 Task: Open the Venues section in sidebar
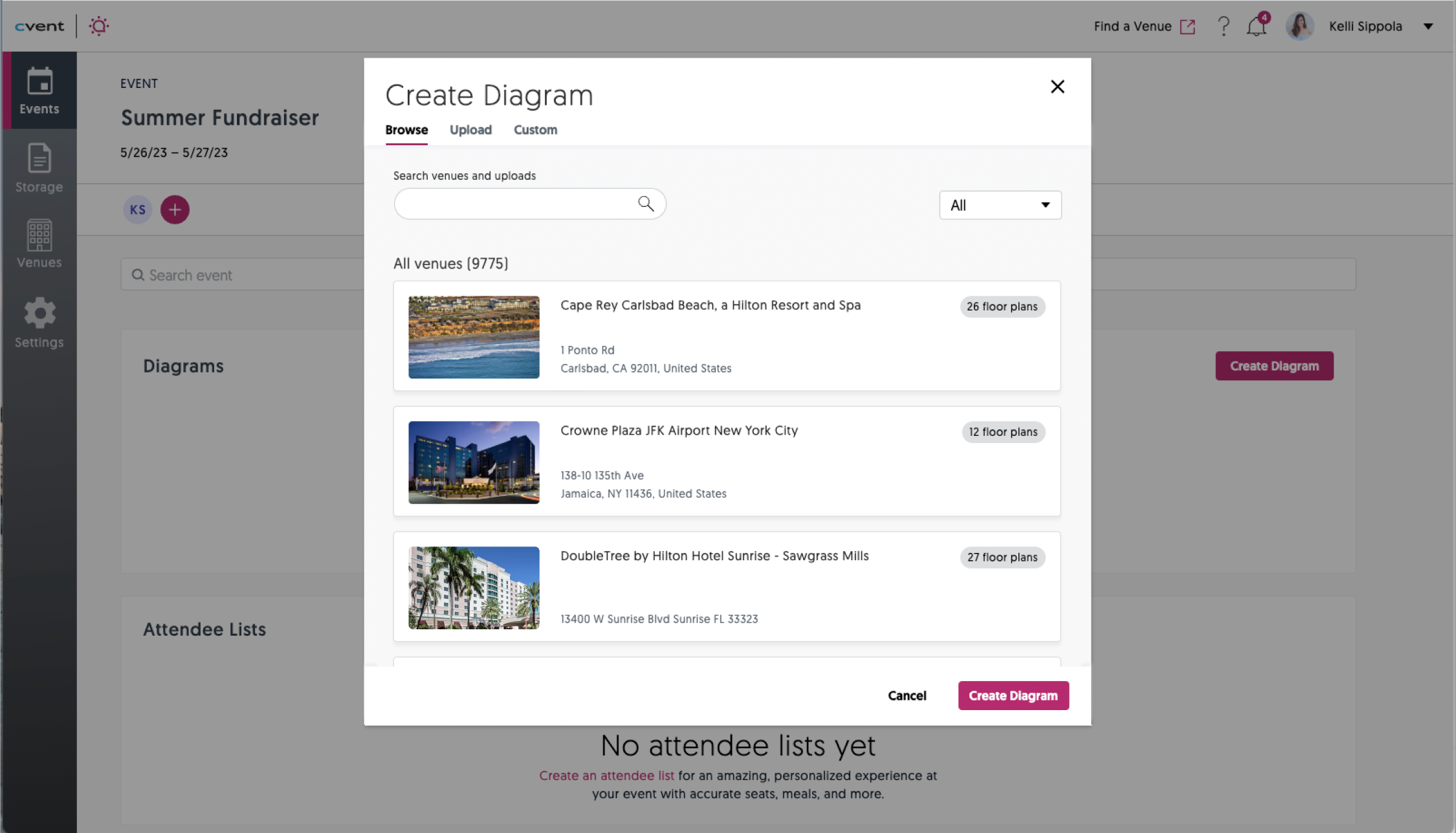[39, 244]
